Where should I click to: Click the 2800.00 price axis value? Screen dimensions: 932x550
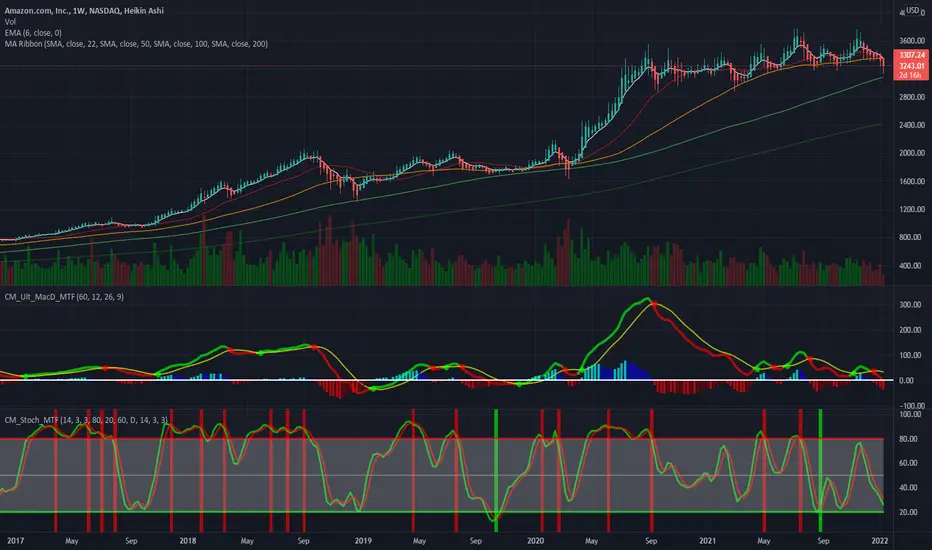pyautogui.click(x=912, y=97)
